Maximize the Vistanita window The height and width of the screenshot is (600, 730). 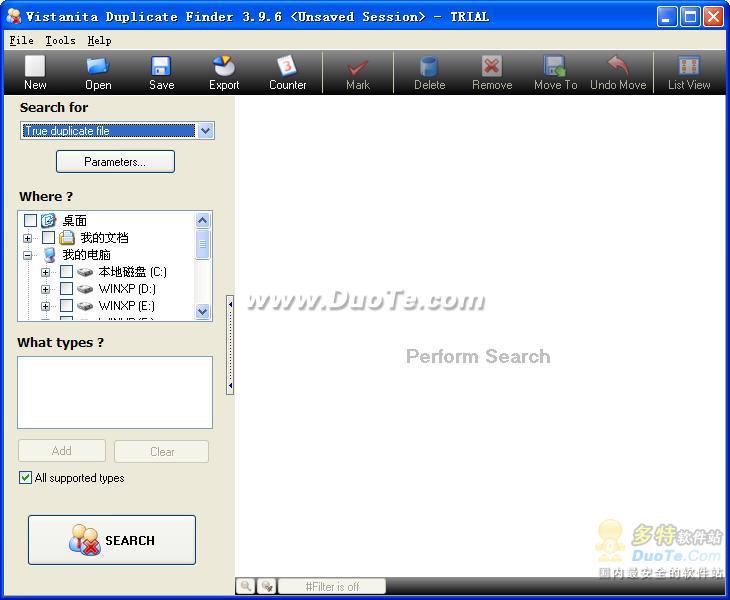tap(690, 17)
